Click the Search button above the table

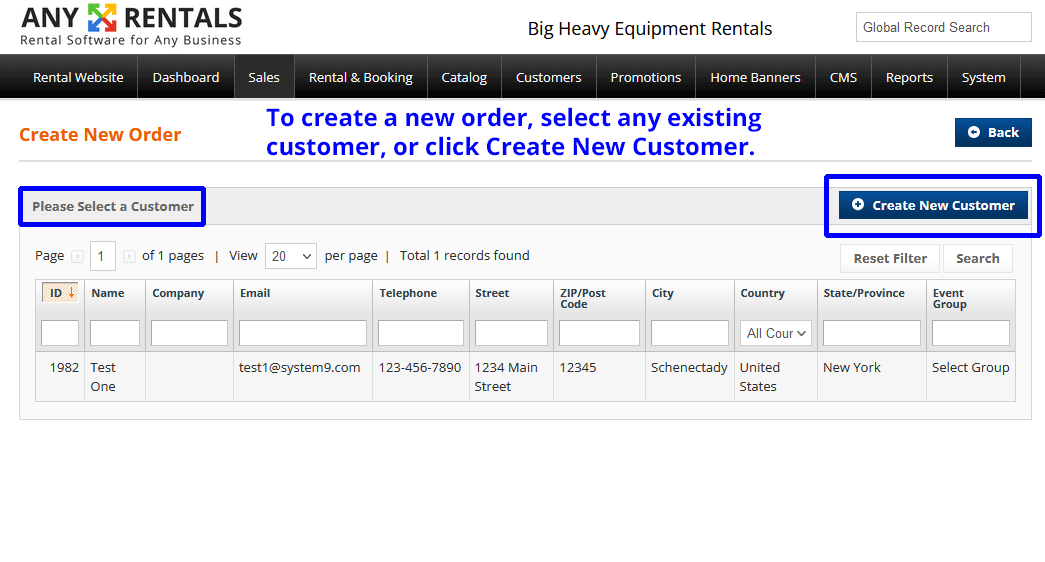tap(977, 258)
